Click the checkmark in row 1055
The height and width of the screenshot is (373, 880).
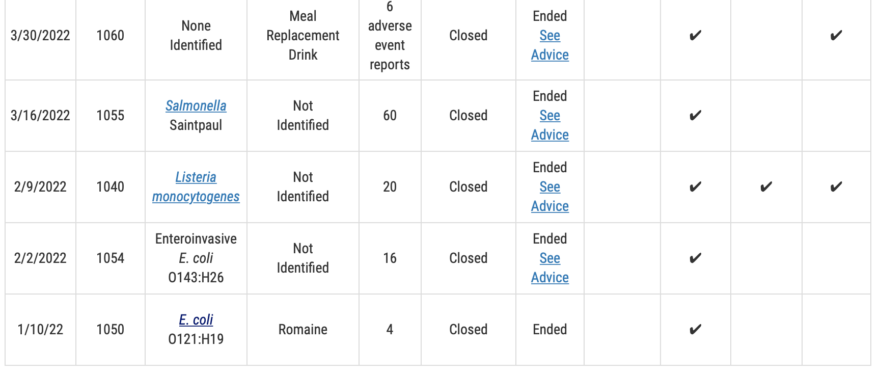pyautogui.click(x=695, y=116)
